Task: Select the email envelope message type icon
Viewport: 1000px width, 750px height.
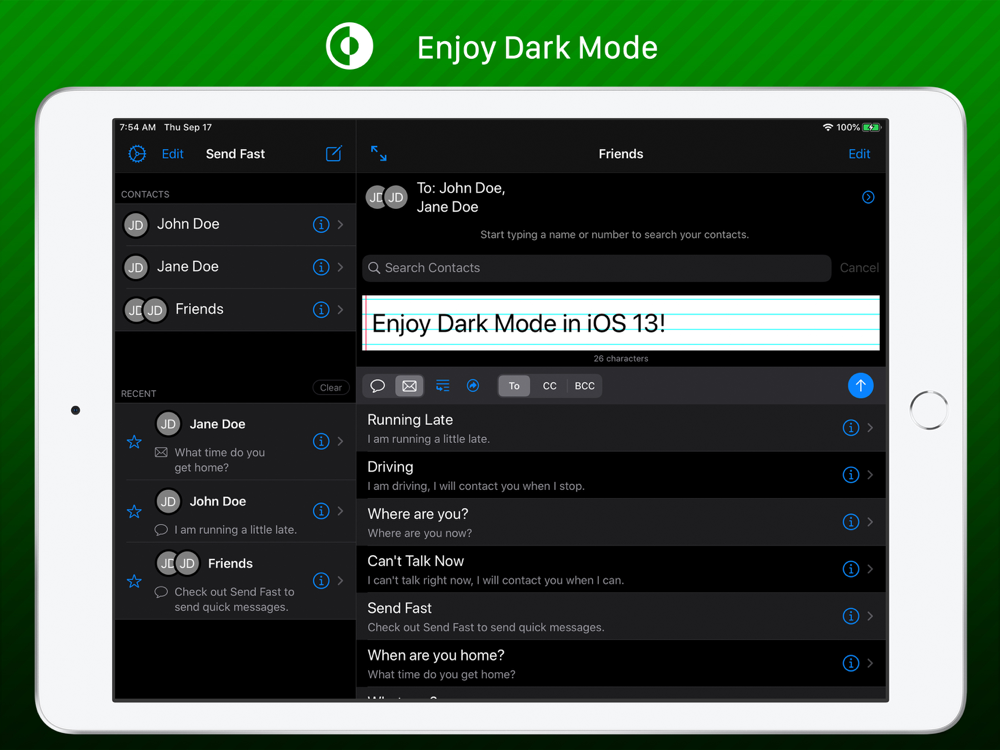Action: point(409,386)
